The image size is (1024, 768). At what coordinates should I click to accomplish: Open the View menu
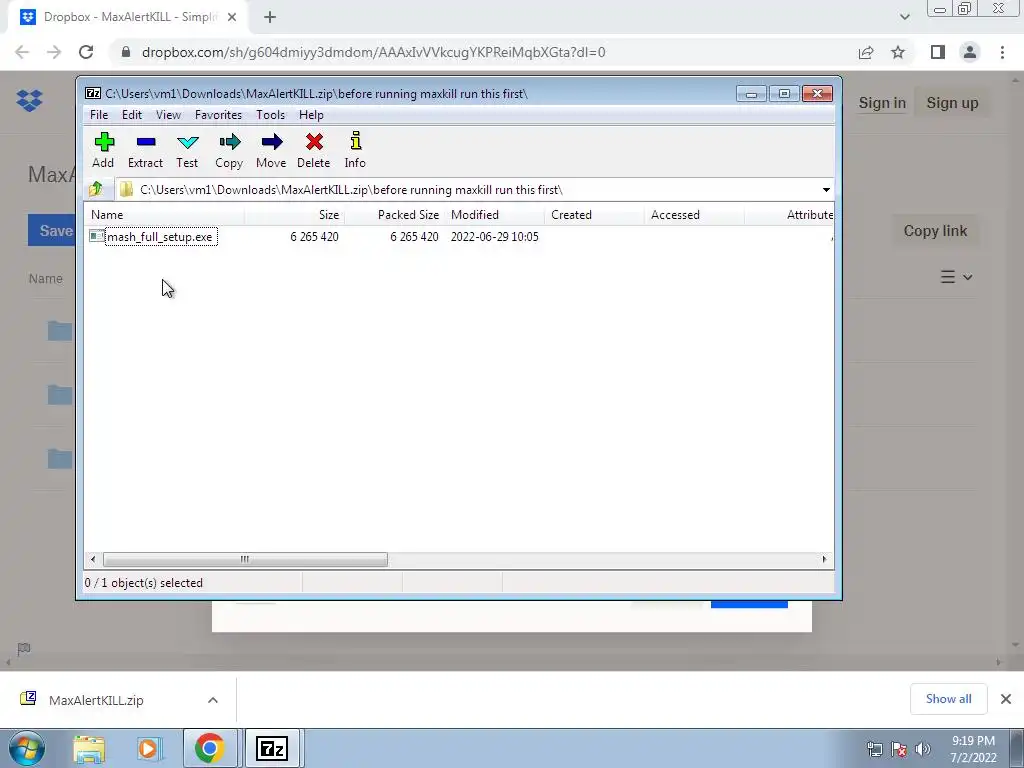168,115
